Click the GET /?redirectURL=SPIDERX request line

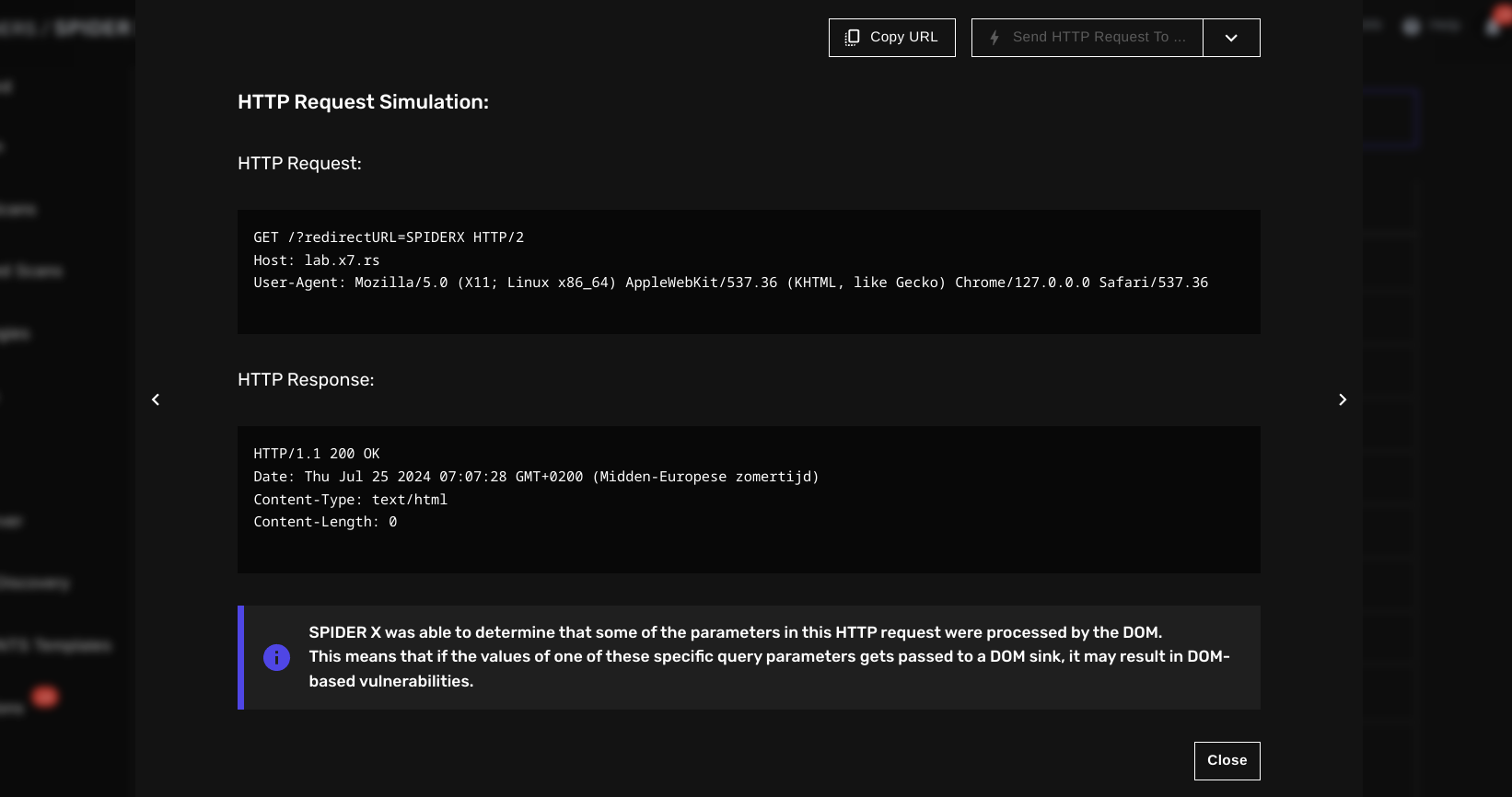coord(389,237)
